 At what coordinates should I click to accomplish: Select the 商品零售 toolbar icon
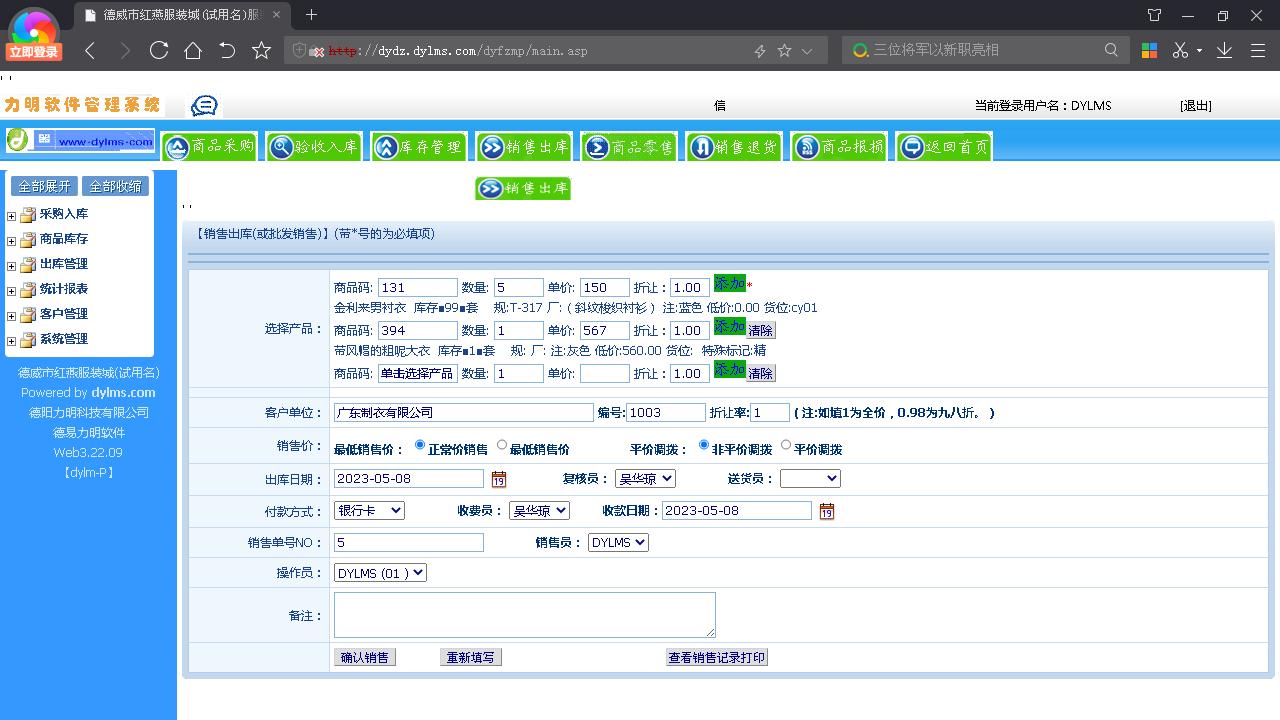coord(629,145)
